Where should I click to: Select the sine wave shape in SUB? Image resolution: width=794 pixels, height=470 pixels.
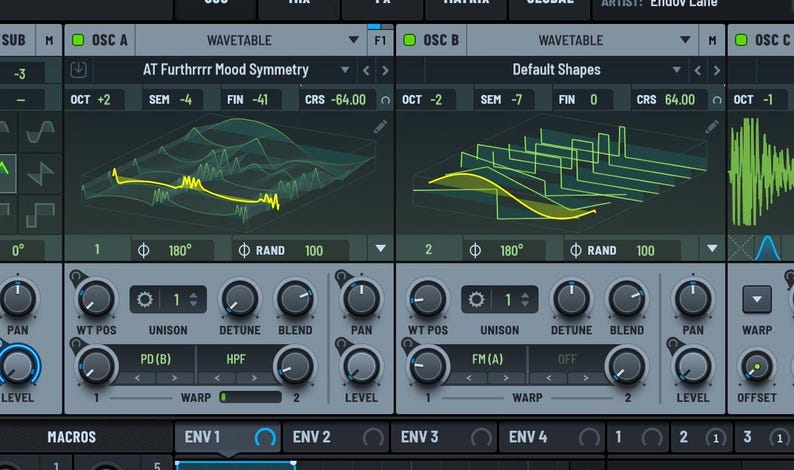tap(41, 133)
